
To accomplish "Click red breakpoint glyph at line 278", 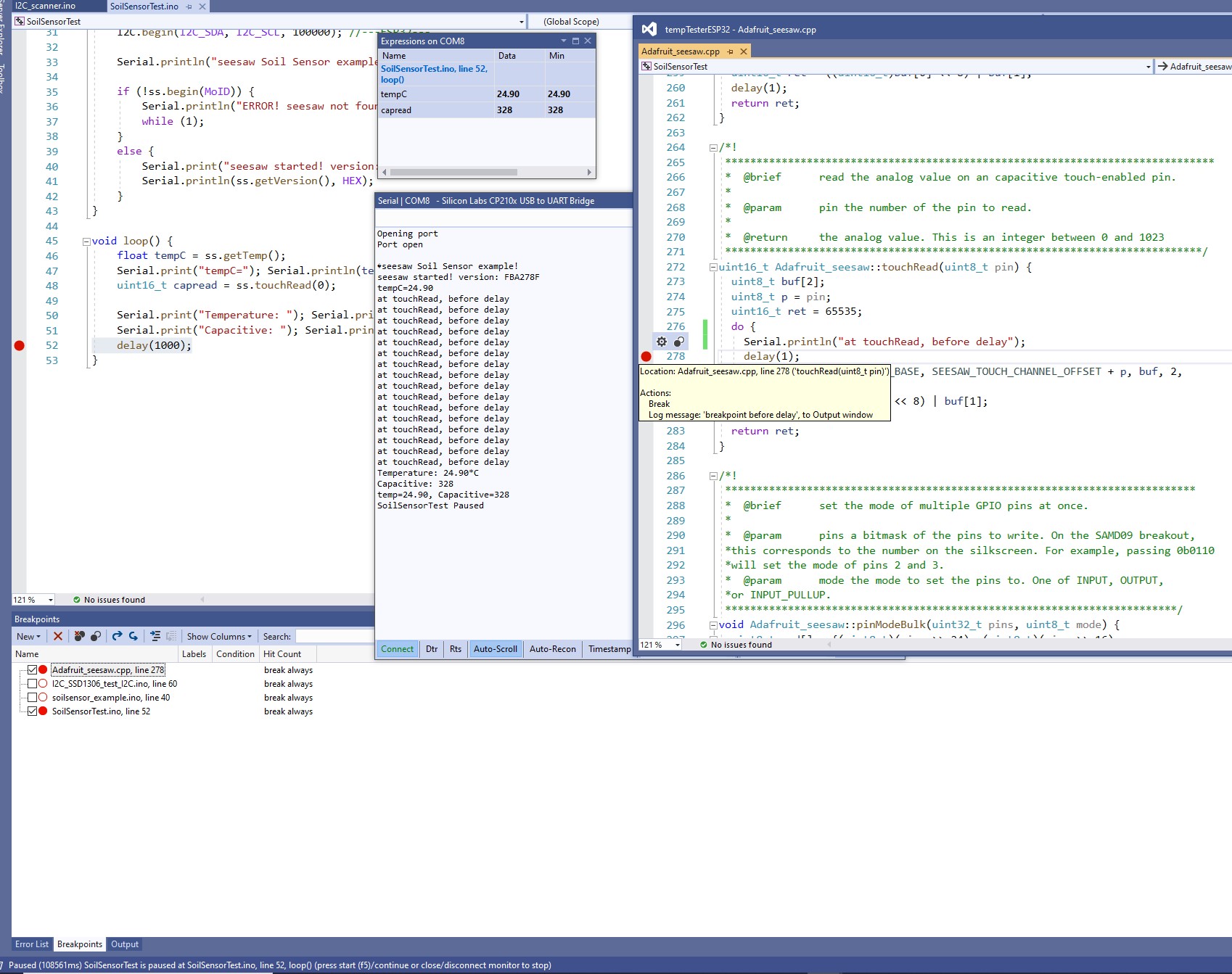I will coord(646,356).
